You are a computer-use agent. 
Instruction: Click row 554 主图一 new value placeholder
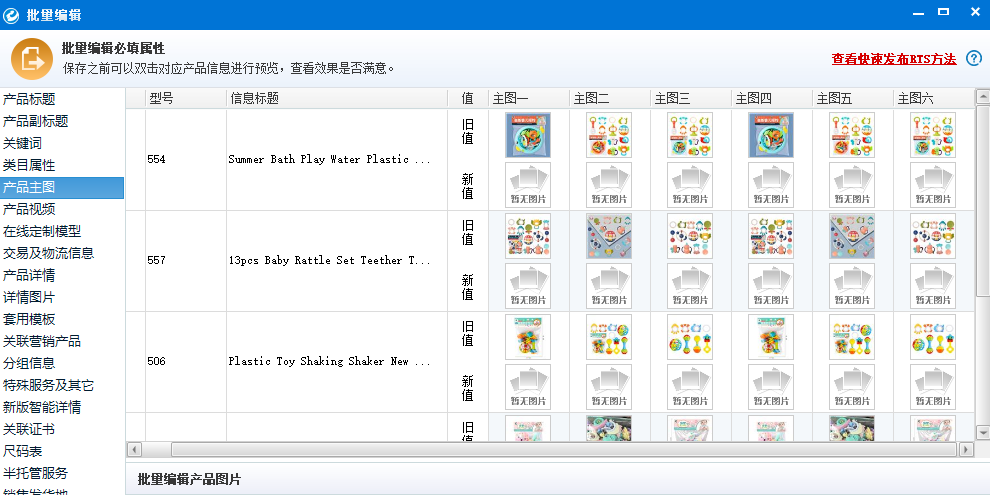(528, 185)
